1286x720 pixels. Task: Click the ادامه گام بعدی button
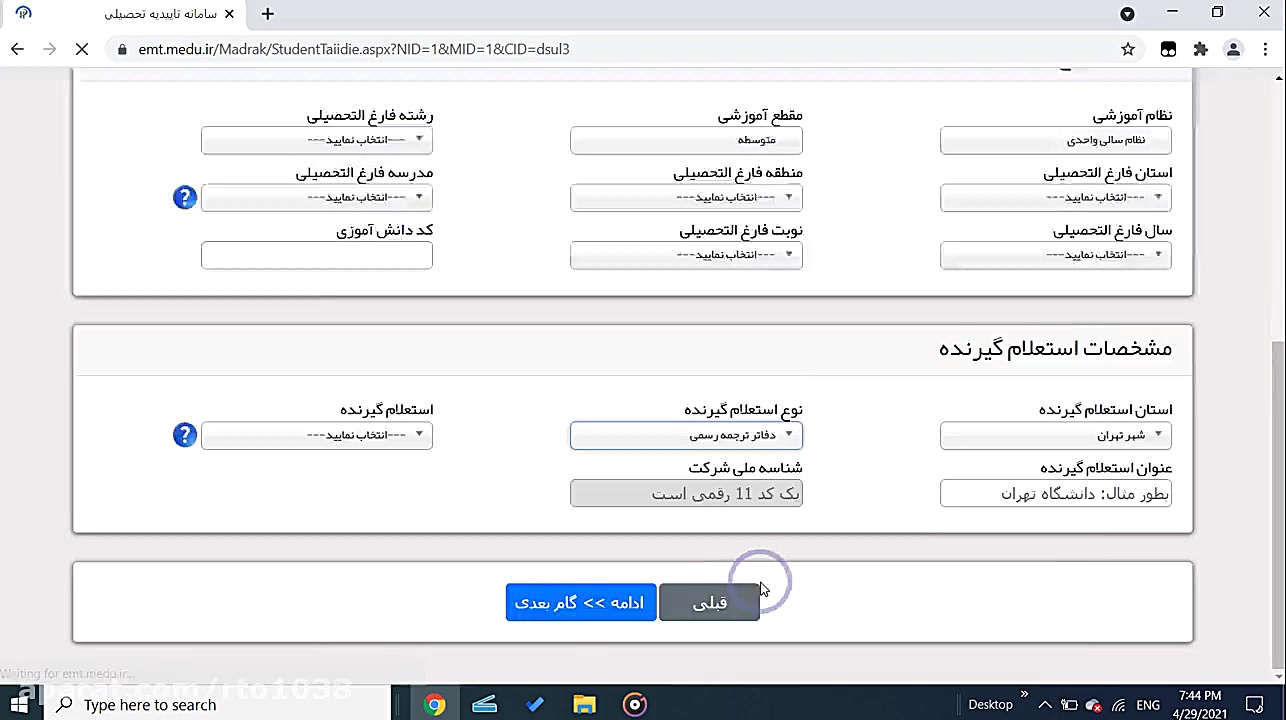point(581,602)
